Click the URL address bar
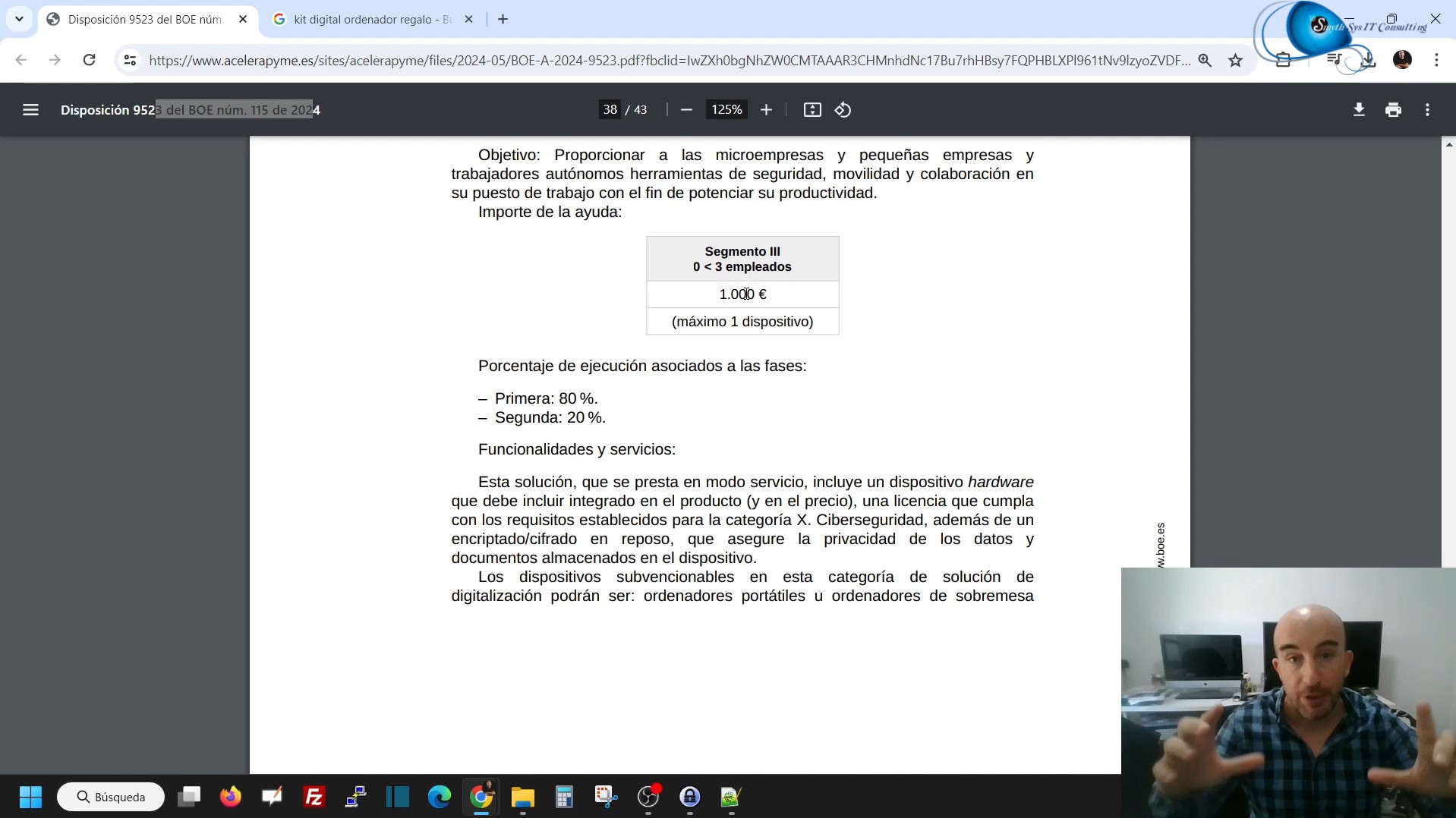The height and width of the screenshot is (818, 1456). pos(668,61)
